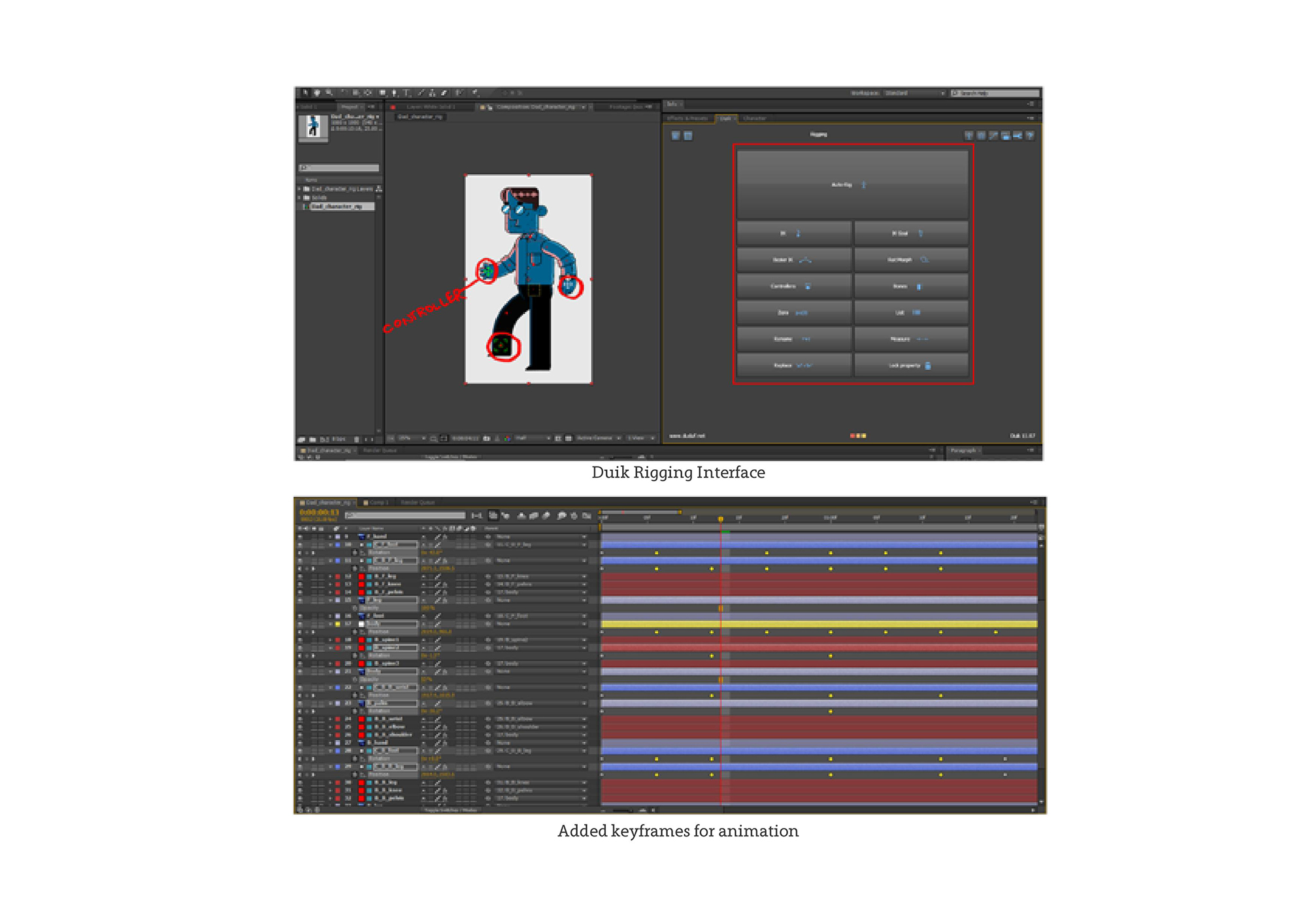
Task: Select the Zoom tool in the toolbar
Action: pyautogui.click(x=329, y=93)
